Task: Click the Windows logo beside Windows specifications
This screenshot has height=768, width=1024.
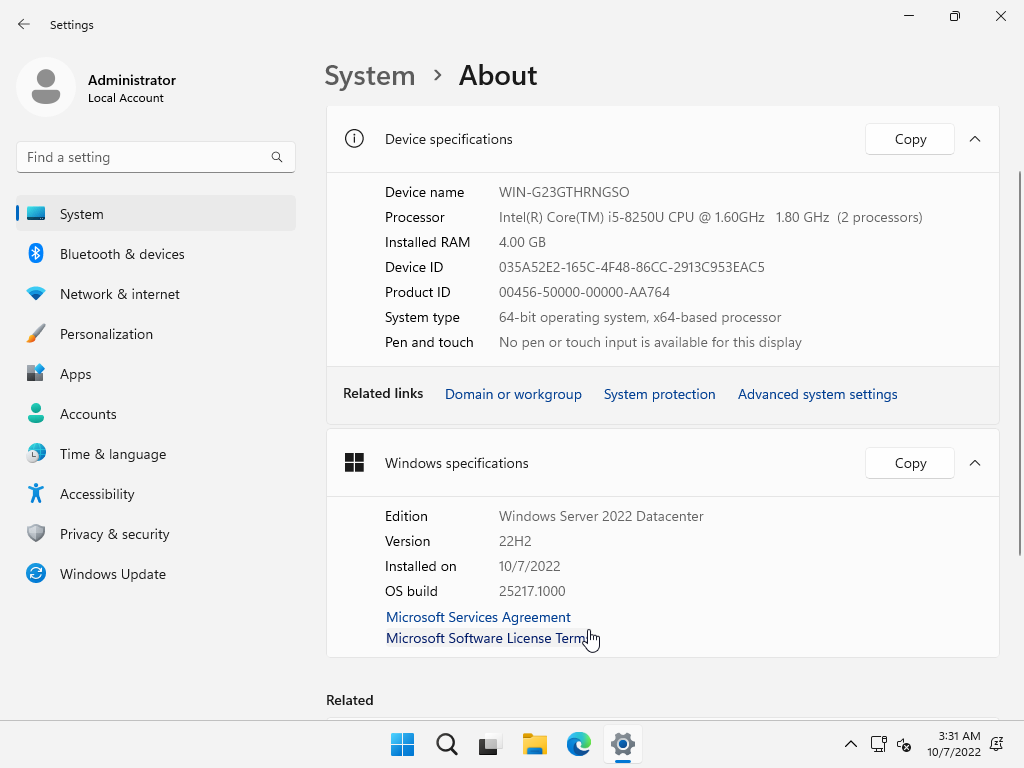Action: [x=354, y=462]
